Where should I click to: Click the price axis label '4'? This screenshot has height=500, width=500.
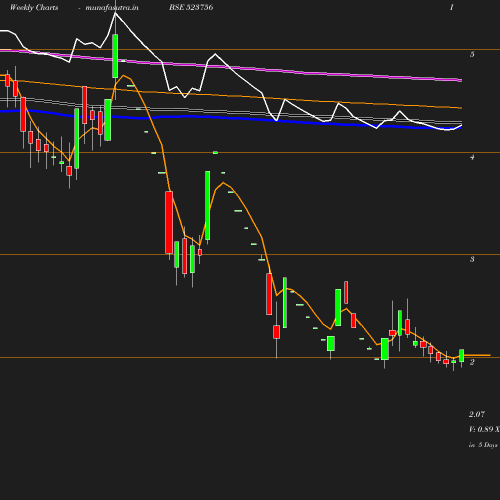[x=472, y=157]
